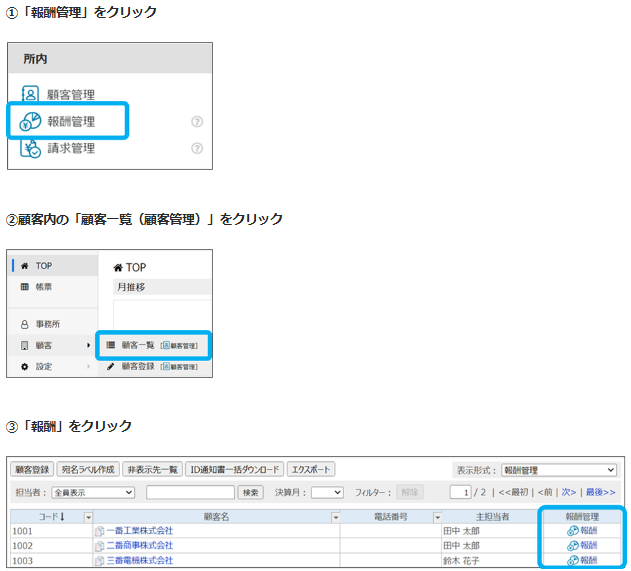
Task: Open help icon beside 請求管理
Action: (197, 148)
